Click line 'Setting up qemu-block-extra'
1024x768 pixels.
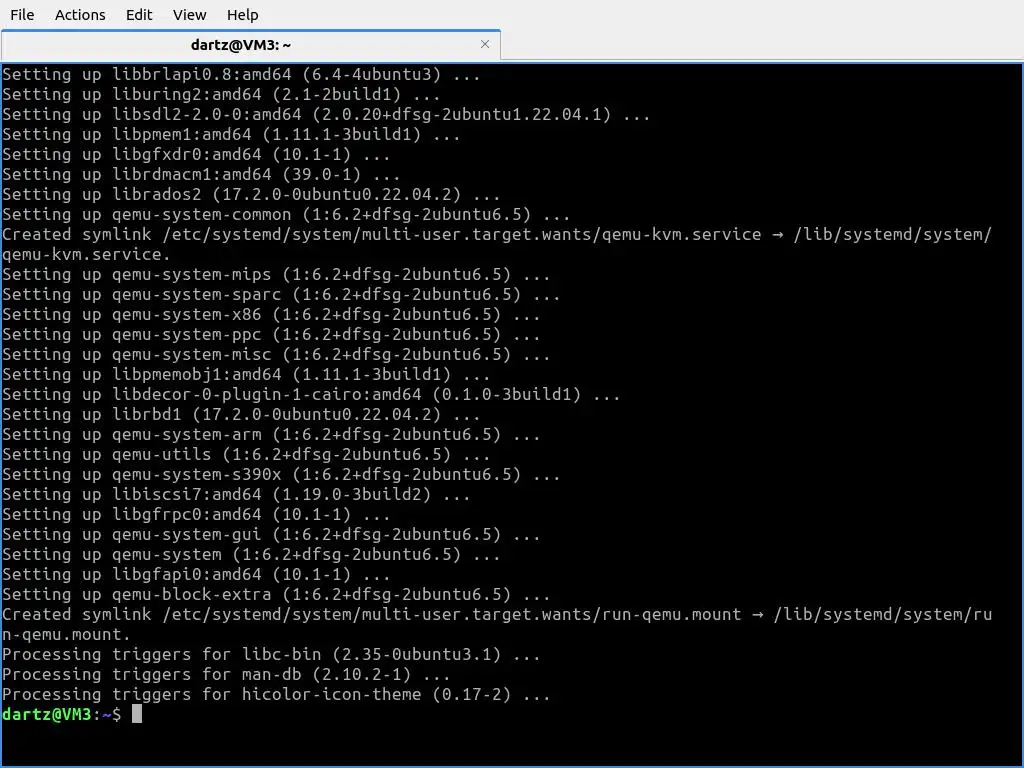276,594
